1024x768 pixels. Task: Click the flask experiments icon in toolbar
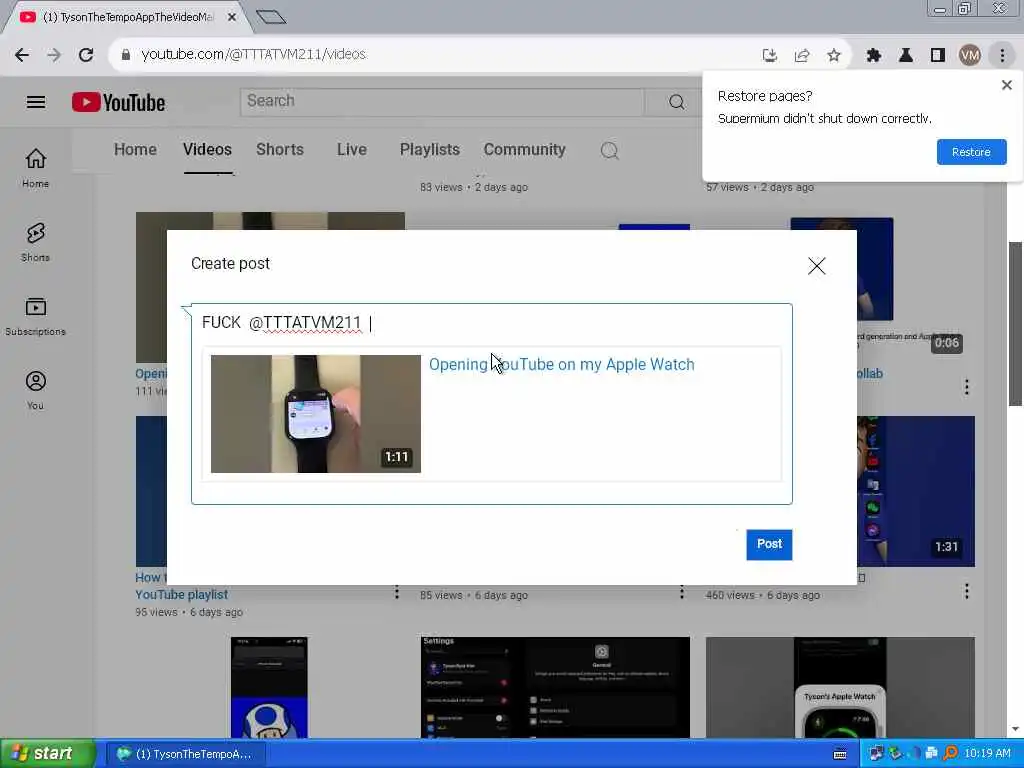click(906, 56)
